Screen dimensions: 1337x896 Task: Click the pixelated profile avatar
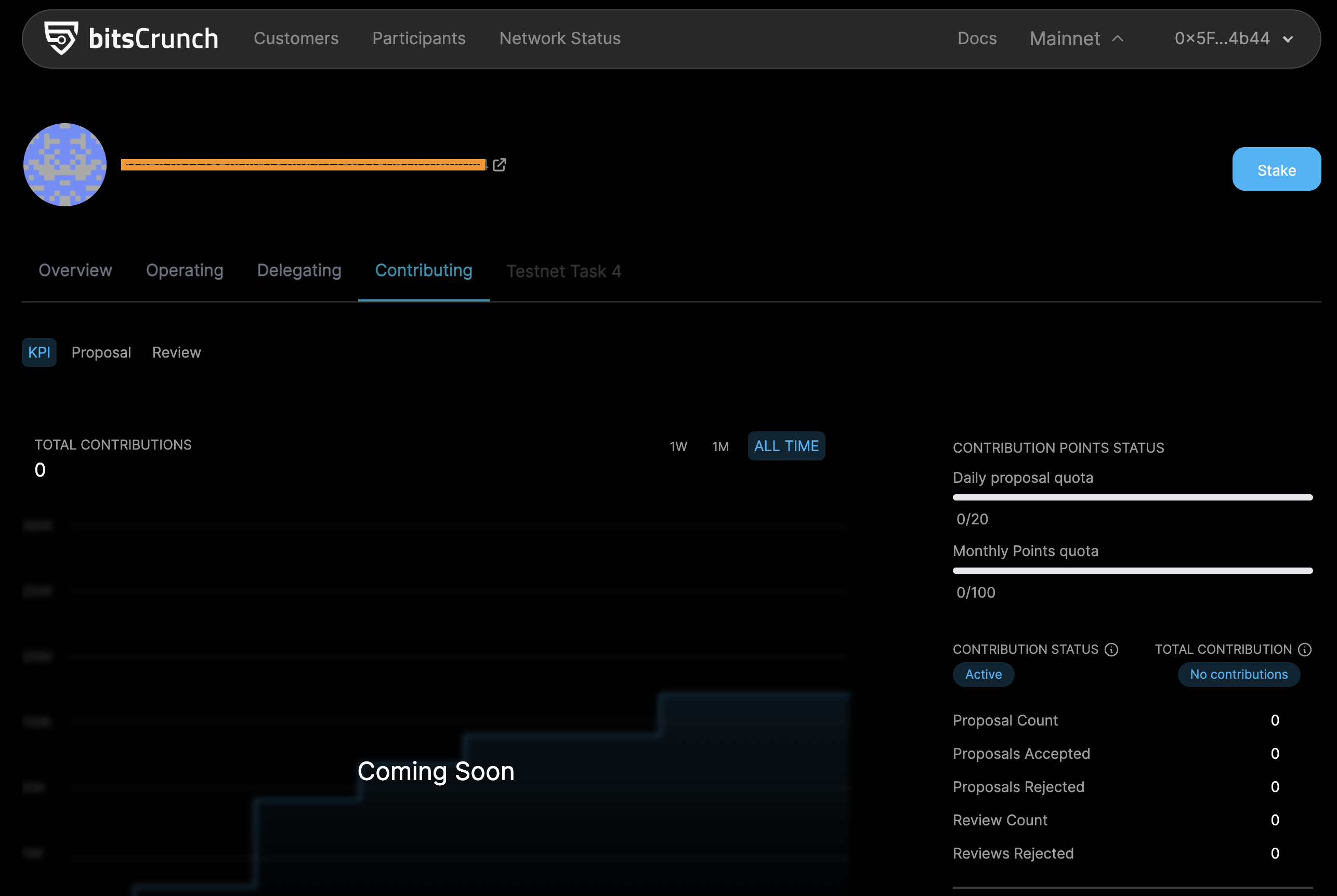click(x=65, y=165)
